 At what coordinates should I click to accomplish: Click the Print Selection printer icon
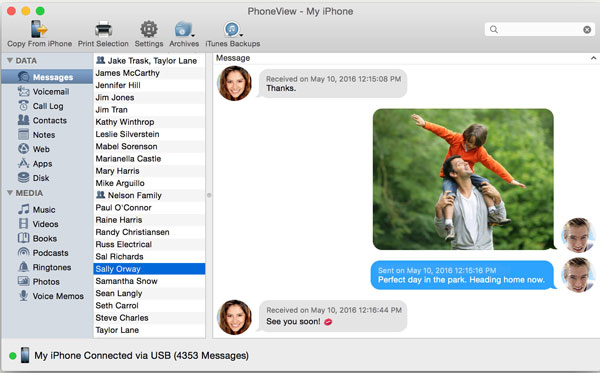pyautogui.click(x=103, y=29)
